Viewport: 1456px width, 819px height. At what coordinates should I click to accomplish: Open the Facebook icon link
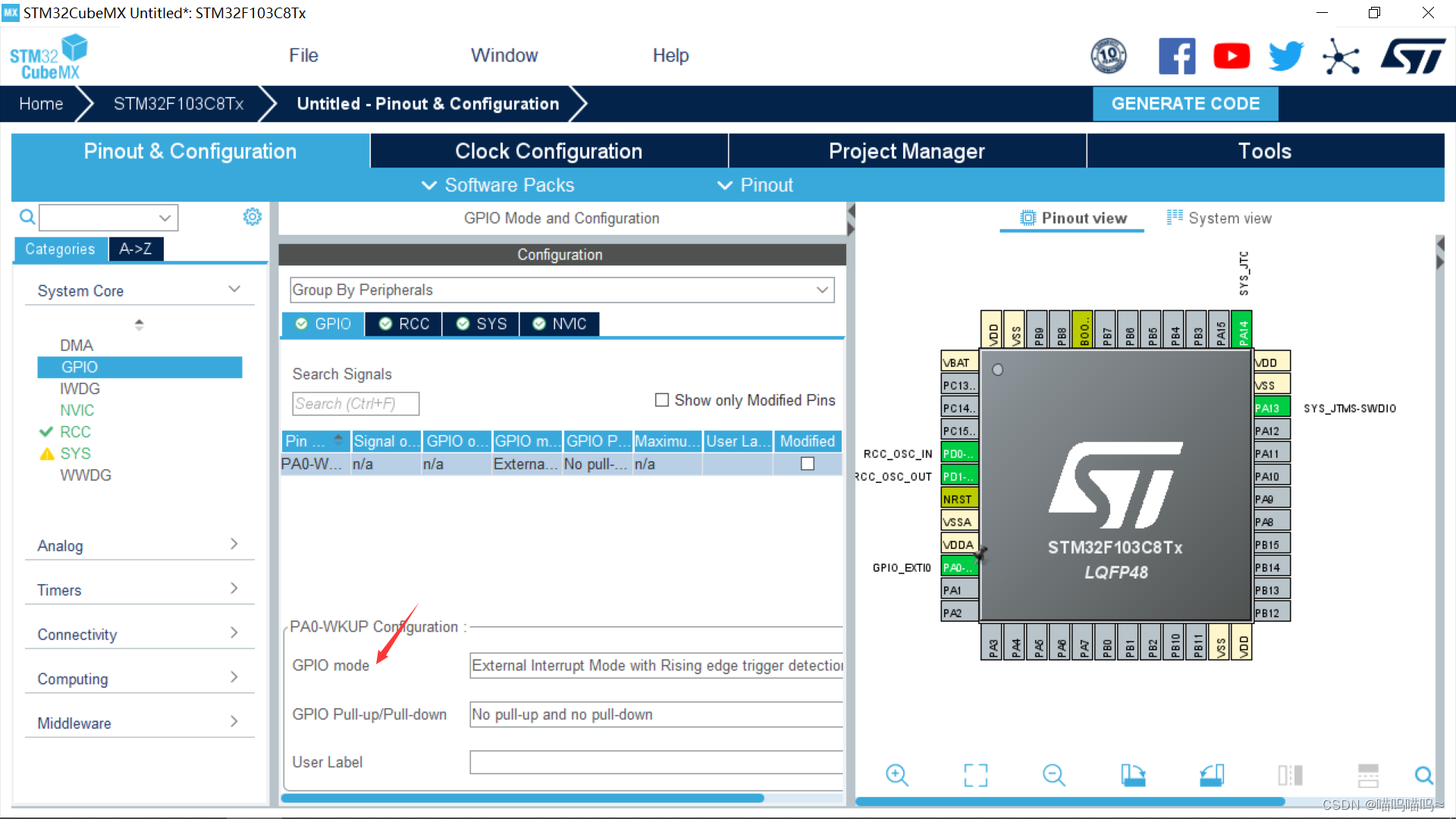pyautogui.click(x=1177, y=56)
